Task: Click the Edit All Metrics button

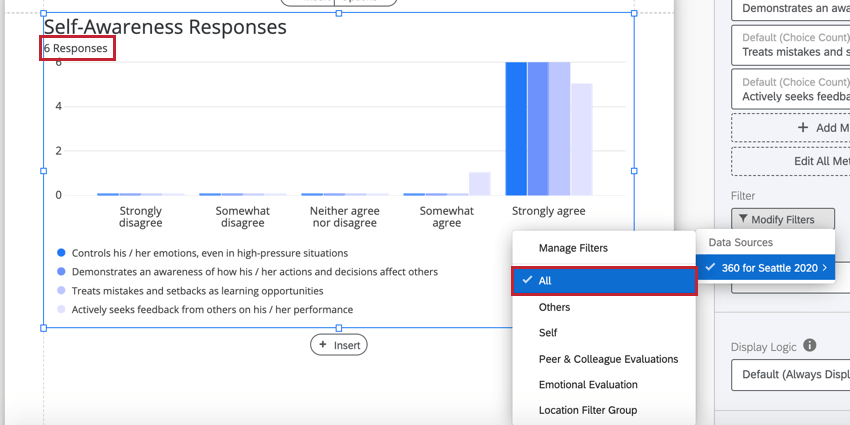Action: coord(790,162)
